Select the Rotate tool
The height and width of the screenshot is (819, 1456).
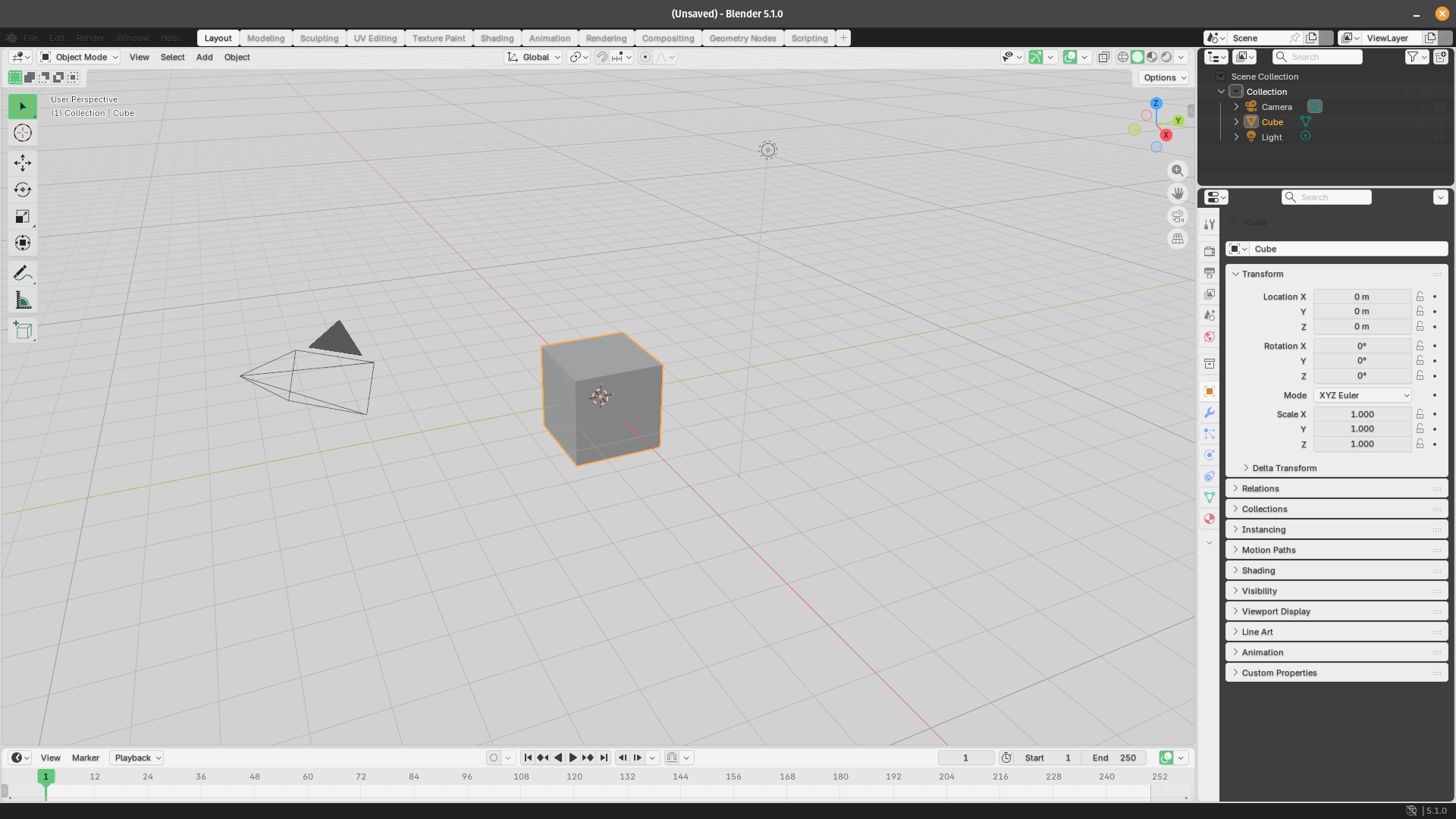(x=23, y=190)
